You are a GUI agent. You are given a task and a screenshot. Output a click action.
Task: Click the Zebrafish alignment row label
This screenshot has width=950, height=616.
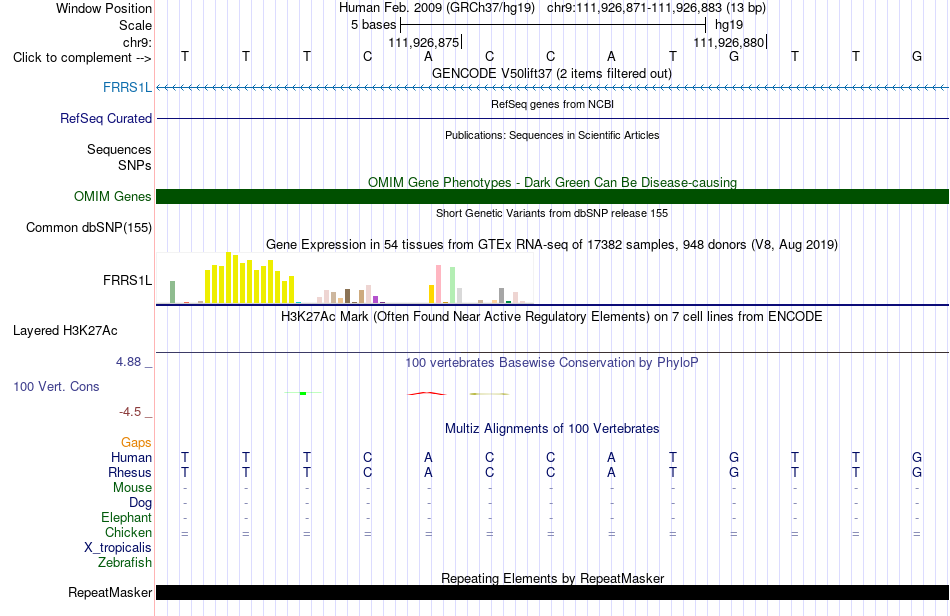pyautogui.click(x=124, y=563)
